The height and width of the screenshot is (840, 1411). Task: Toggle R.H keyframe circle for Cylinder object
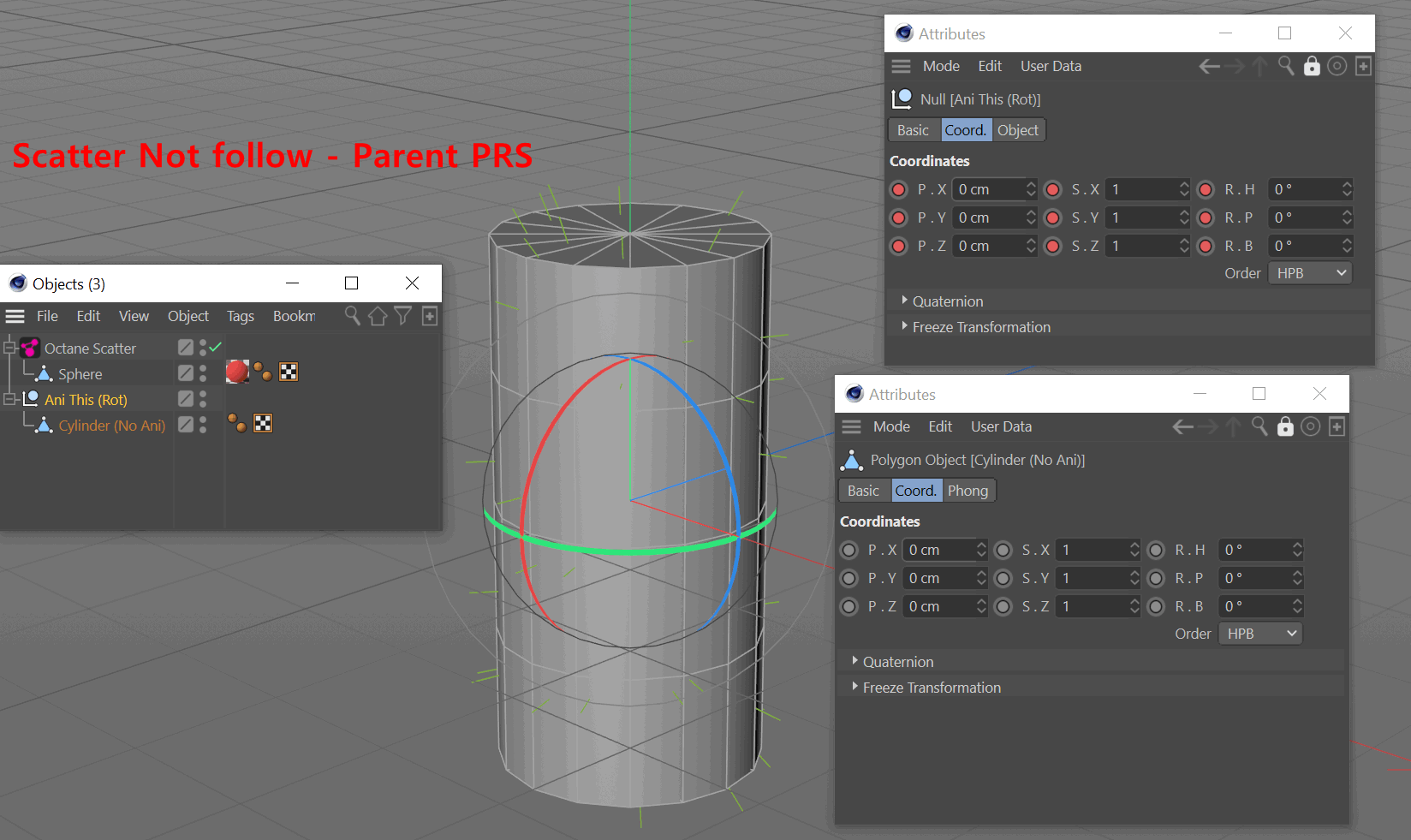click(x=1156, y=550)
